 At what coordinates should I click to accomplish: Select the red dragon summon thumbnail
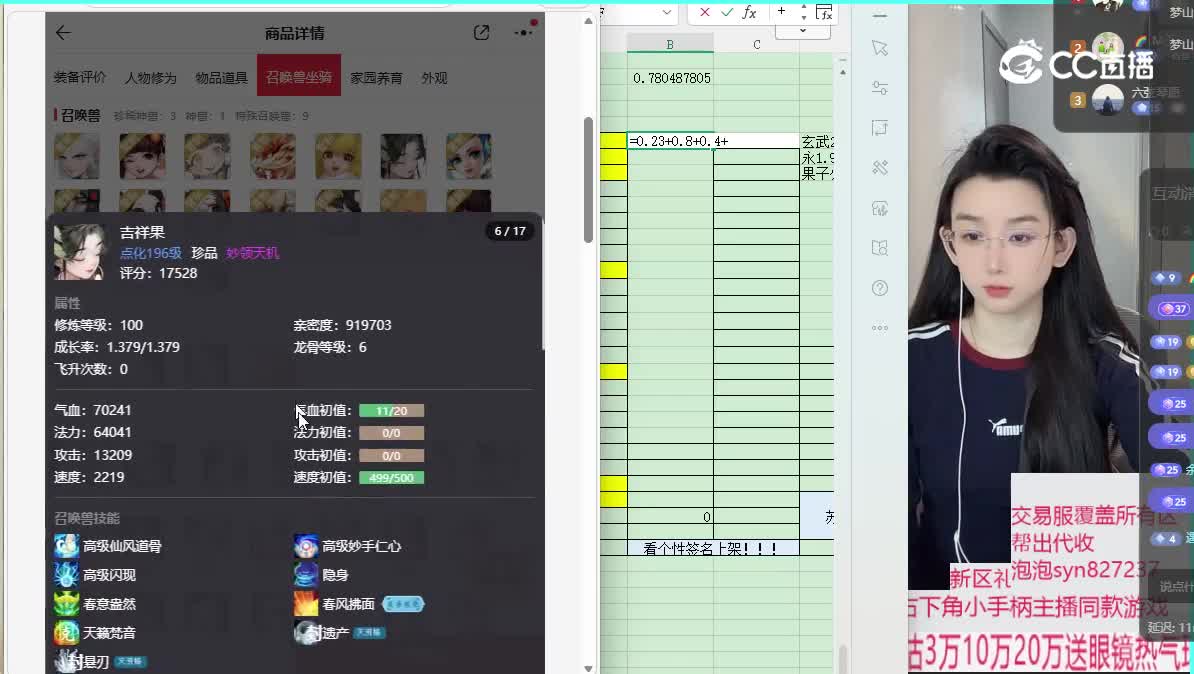click(273, 156)
